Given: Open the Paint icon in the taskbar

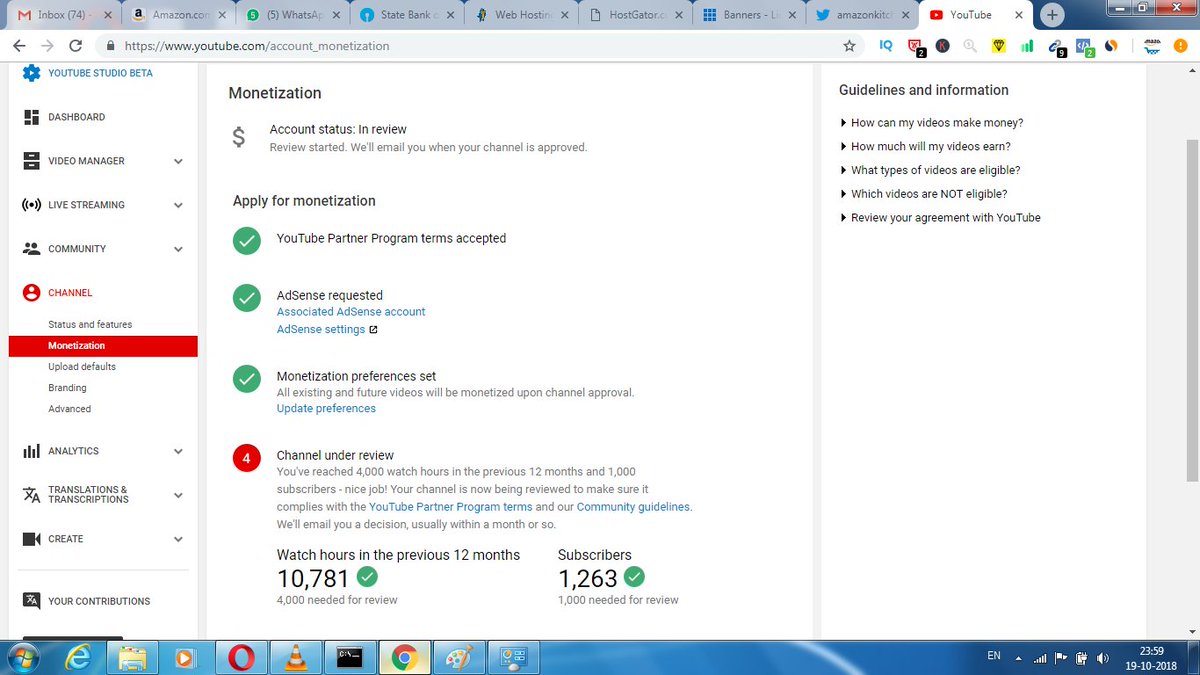Looking at the screenshot, I should click(458, 657).
